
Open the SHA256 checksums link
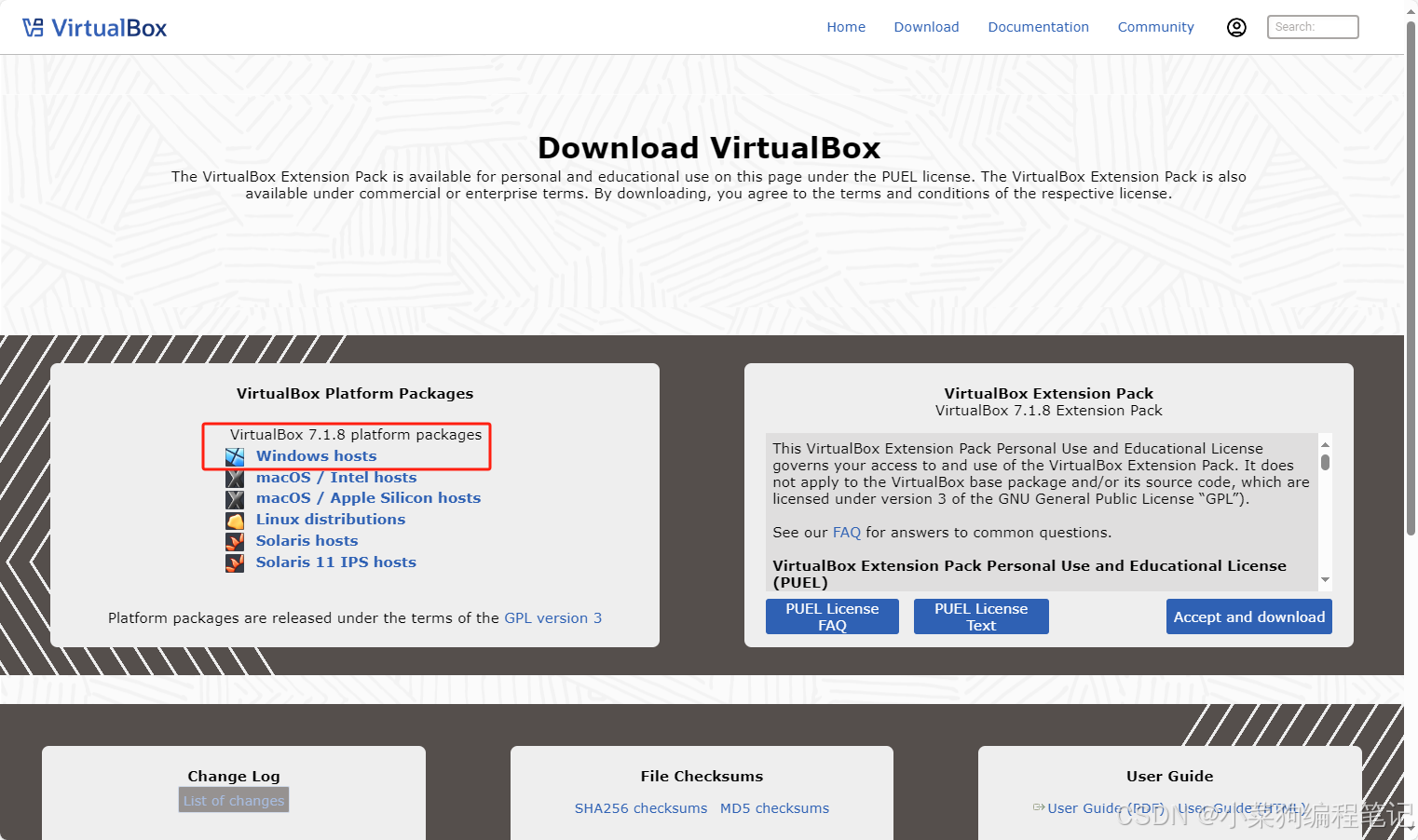coord(641,808)
